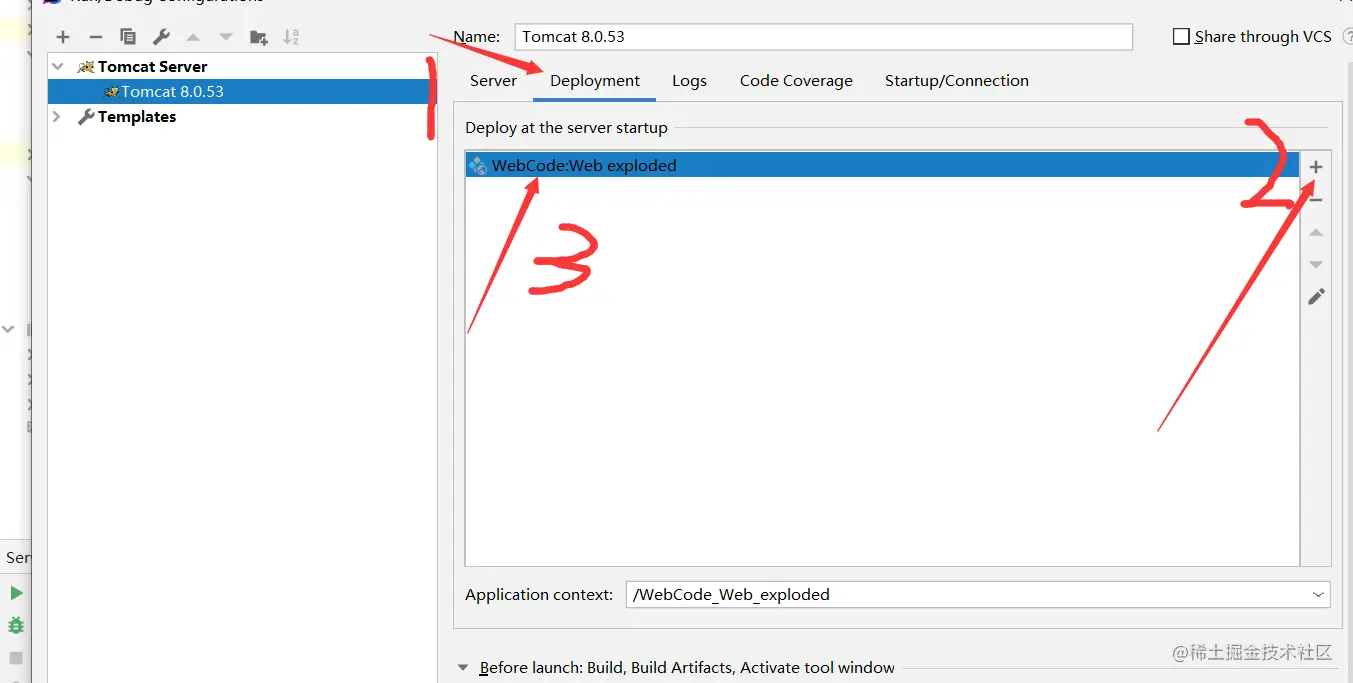Click the Debug bug icon in Services panel
The width and height of the screenshot is (1353, 683).
(x=16, y=625)
